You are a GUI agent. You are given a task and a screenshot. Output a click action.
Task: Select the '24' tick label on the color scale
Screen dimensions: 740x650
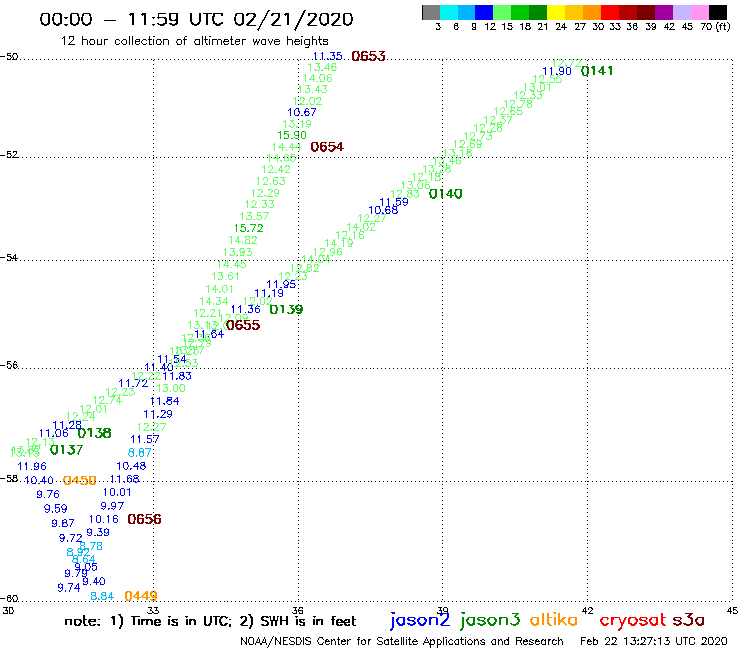pos(561,27)
